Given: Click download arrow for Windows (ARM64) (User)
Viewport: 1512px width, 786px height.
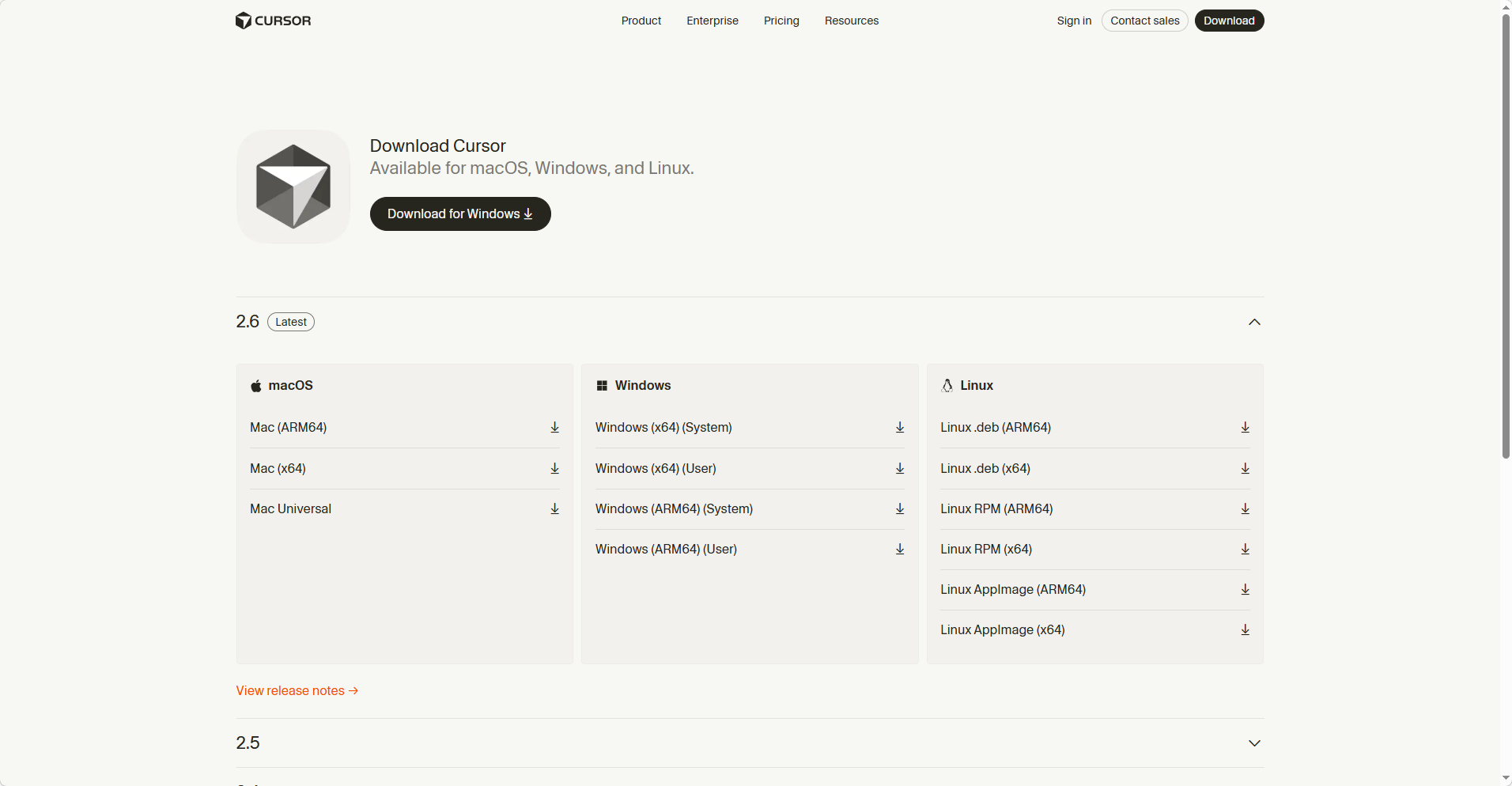Looking at the screenshot, I should coord(900,550).
